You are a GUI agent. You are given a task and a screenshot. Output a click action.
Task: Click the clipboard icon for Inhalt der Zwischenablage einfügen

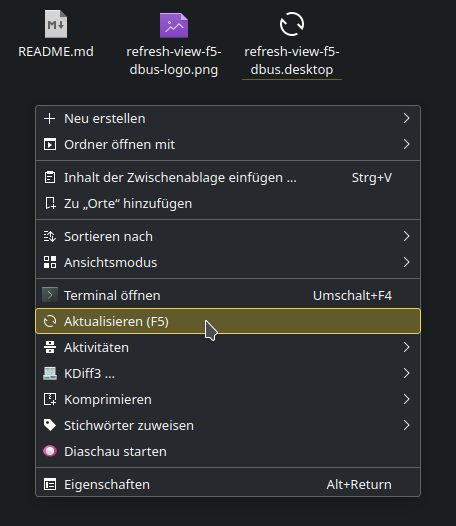point(50,177)
